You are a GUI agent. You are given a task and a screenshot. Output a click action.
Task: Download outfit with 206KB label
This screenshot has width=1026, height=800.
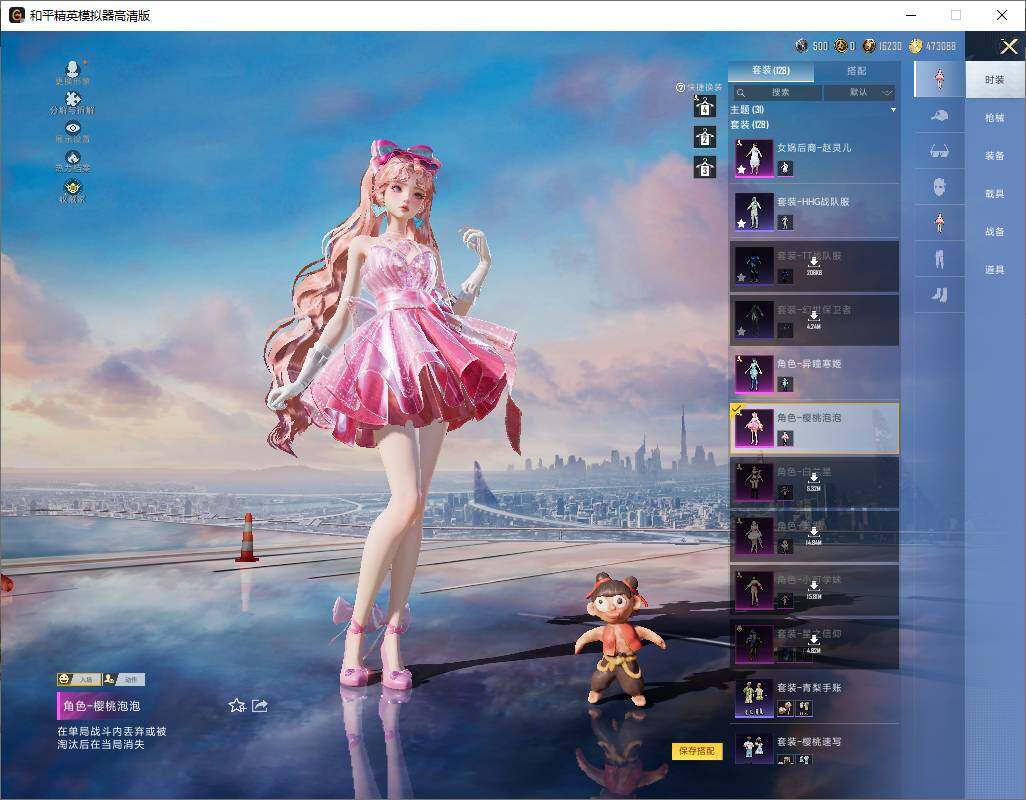click(x=814, y=266)
